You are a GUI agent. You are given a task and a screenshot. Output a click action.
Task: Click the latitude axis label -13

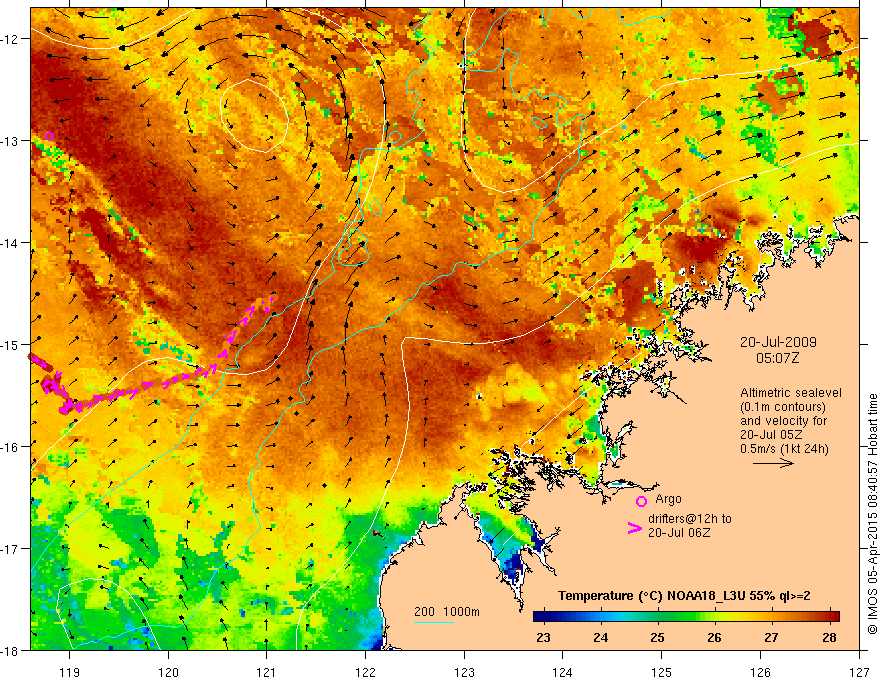click(10, 140)
